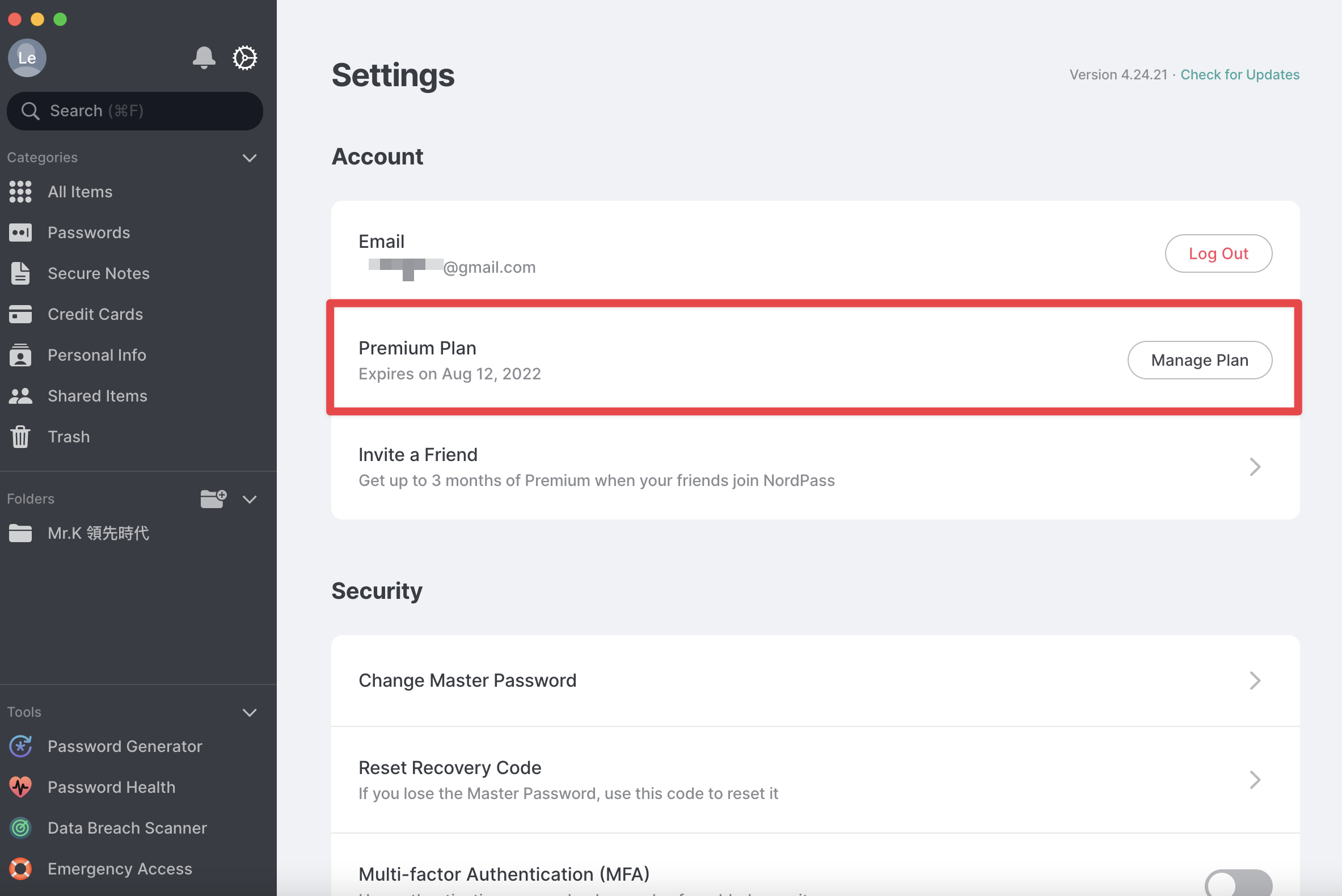Screen dimensions: 1342x896
Task: Click the Le profile avatar
Action: (x=27, y=58)
